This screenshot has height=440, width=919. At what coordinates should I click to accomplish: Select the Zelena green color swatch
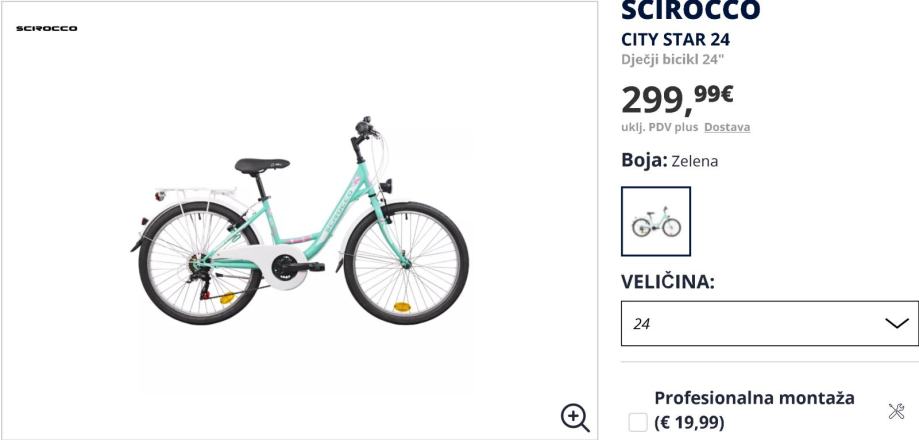656,221
